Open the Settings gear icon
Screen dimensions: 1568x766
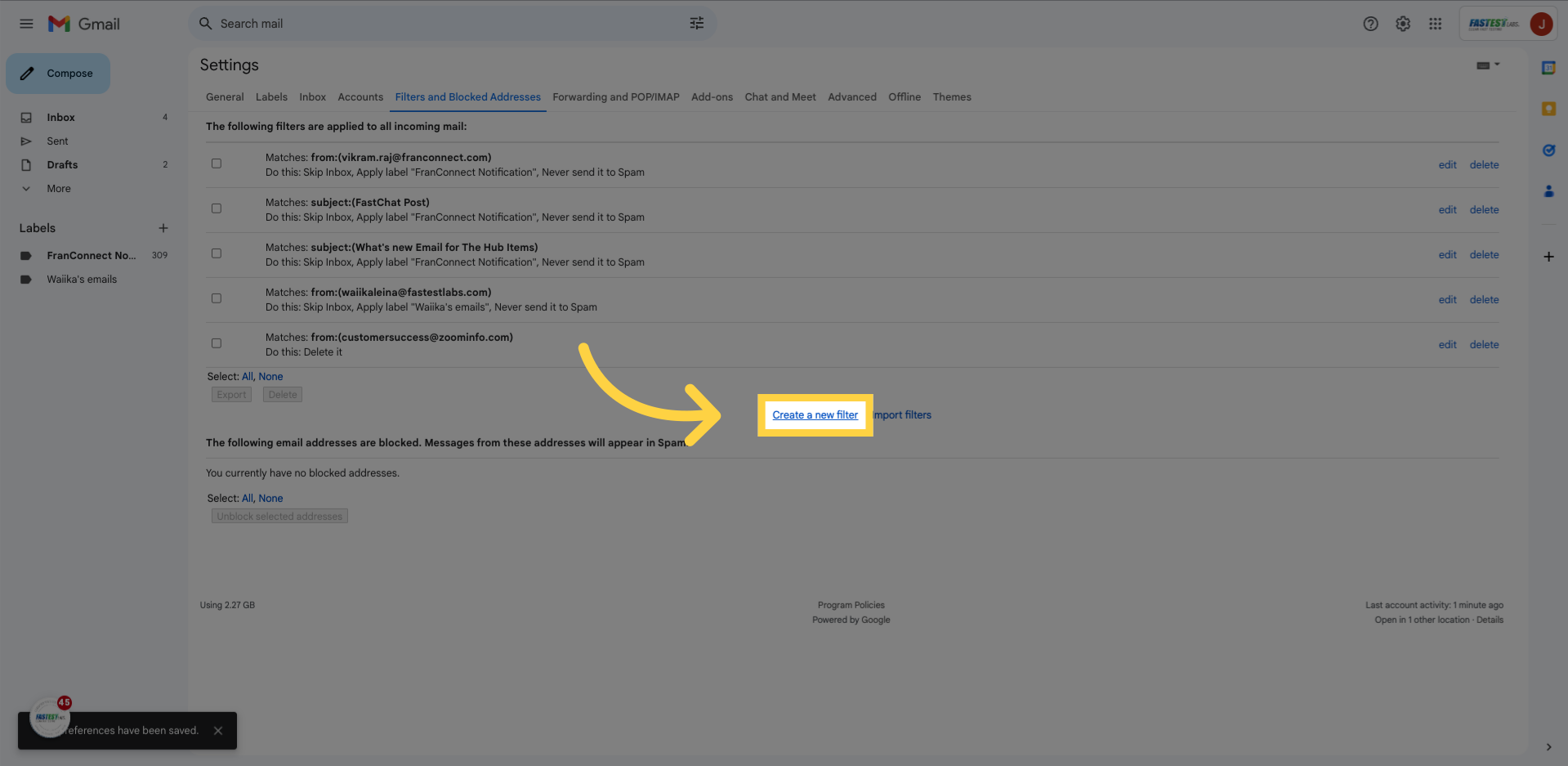pyautogui.click(x=1403, y=24)
